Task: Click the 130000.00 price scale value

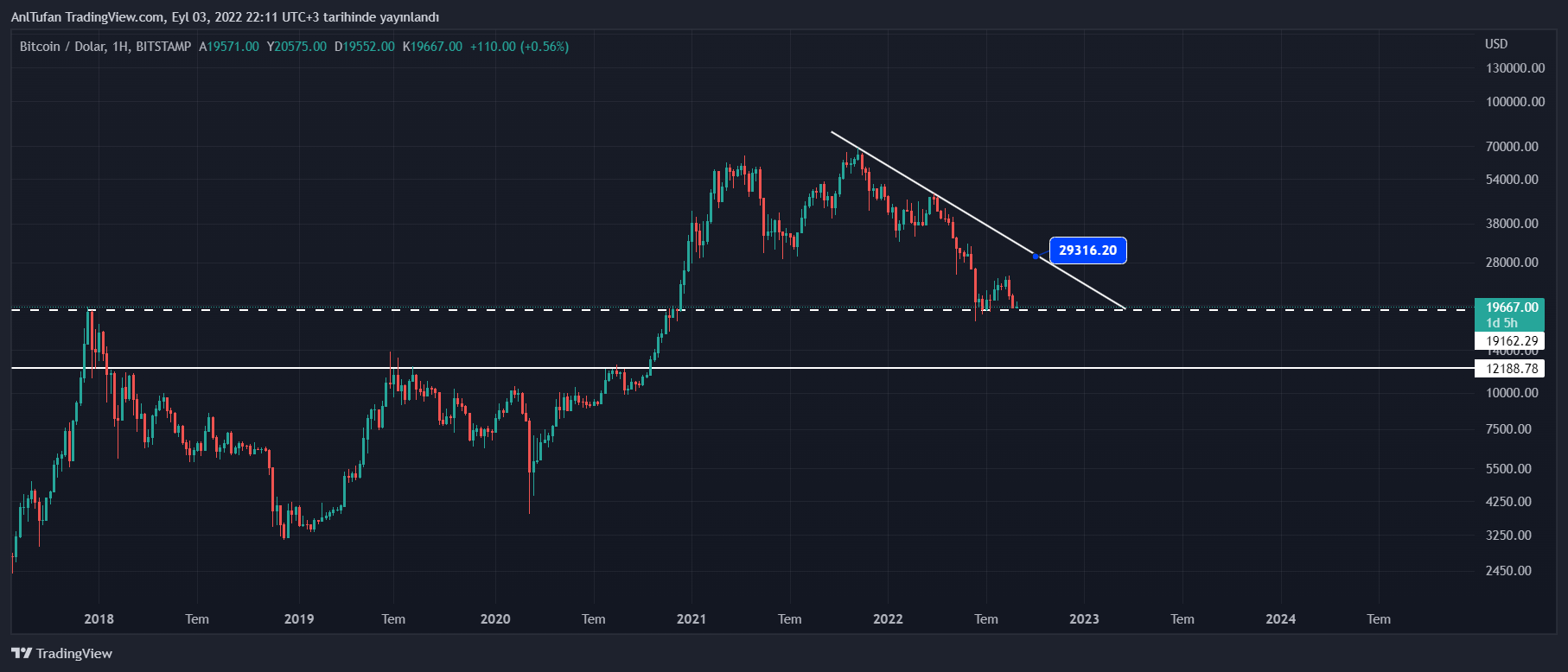Action: click(1515, 68)
